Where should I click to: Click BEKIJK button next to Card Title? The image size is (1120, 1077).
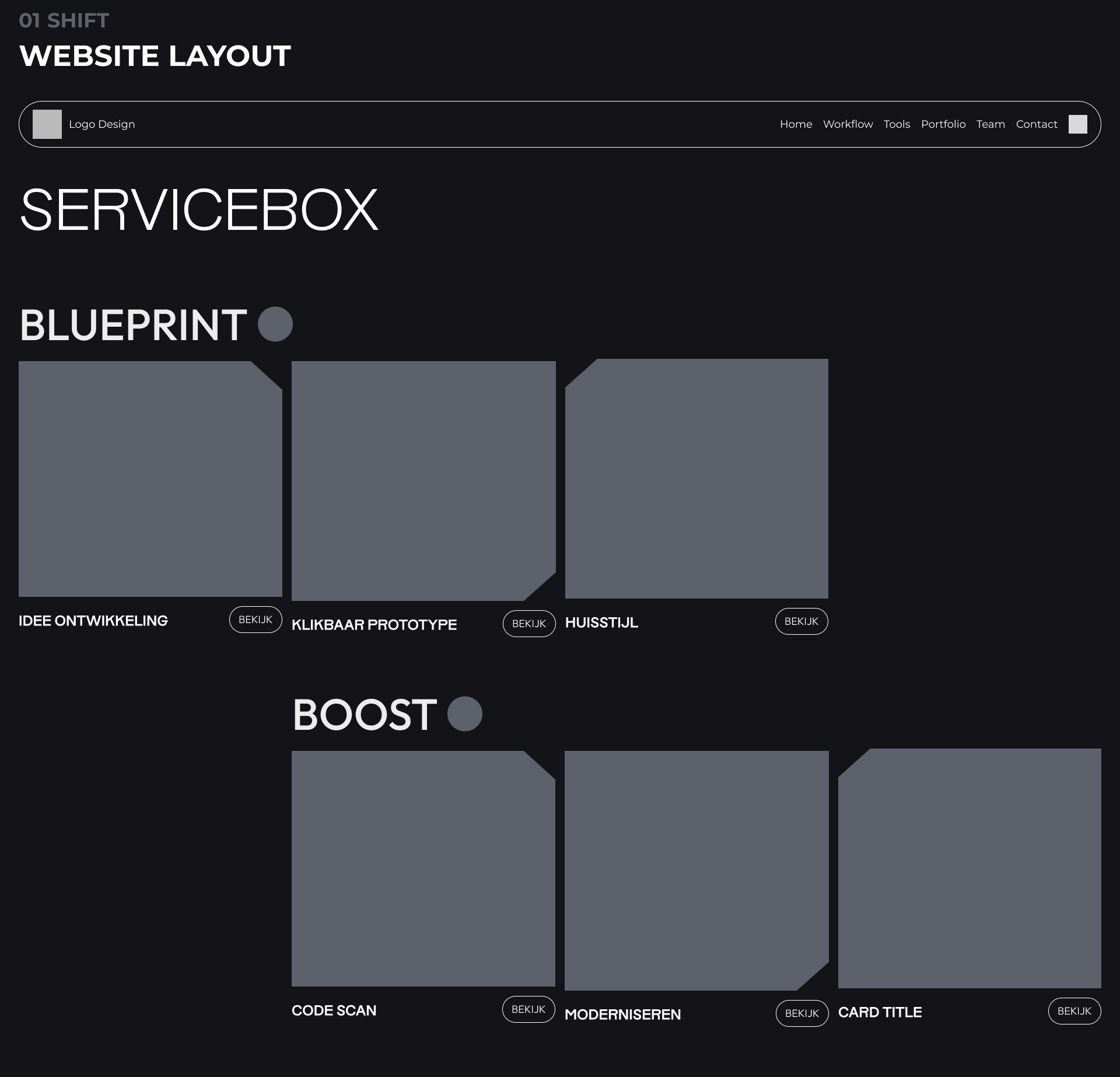[1074, 1011]
